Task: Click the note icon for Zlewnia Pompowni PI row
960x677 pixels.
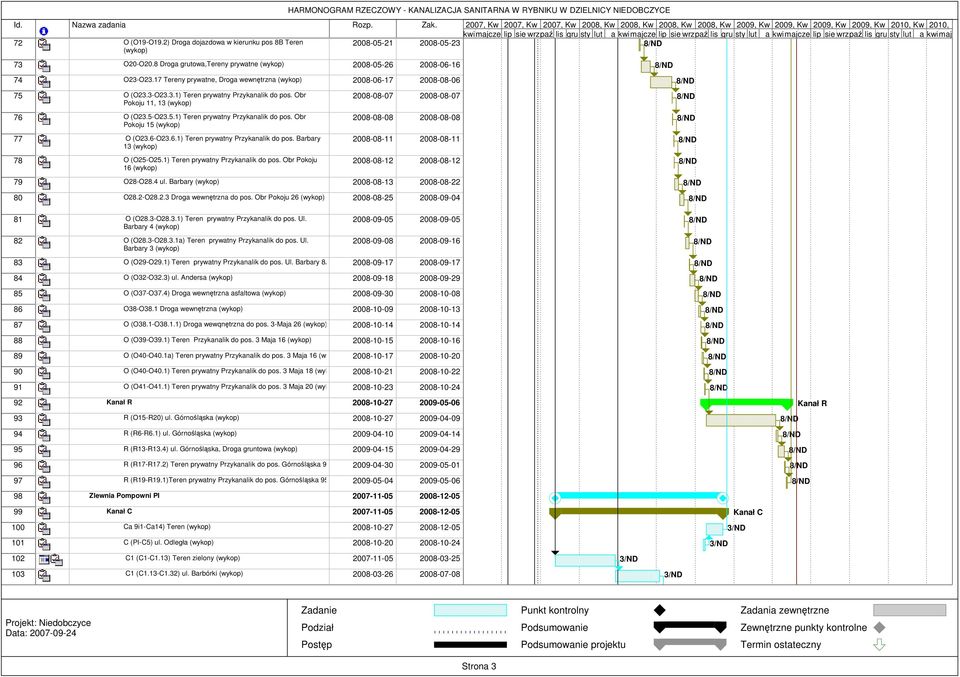Action: (44, 498)
